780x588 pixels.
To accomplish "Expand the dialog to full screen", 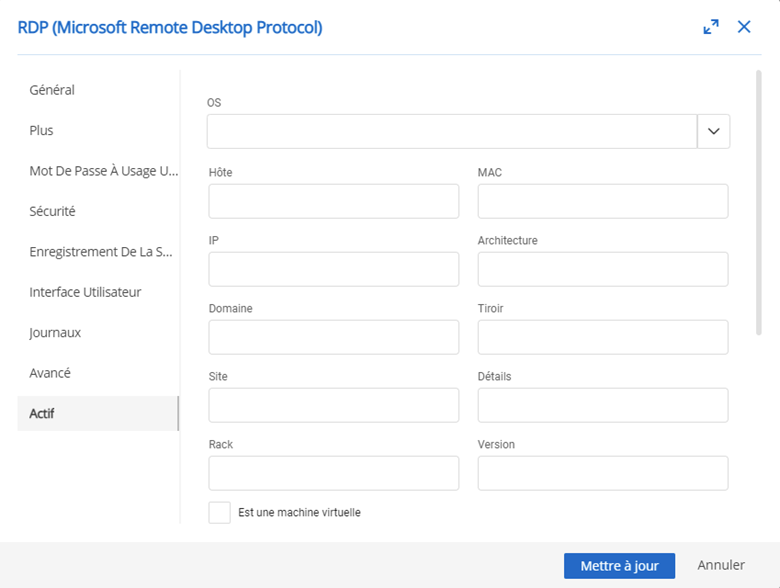I will 711,27.
